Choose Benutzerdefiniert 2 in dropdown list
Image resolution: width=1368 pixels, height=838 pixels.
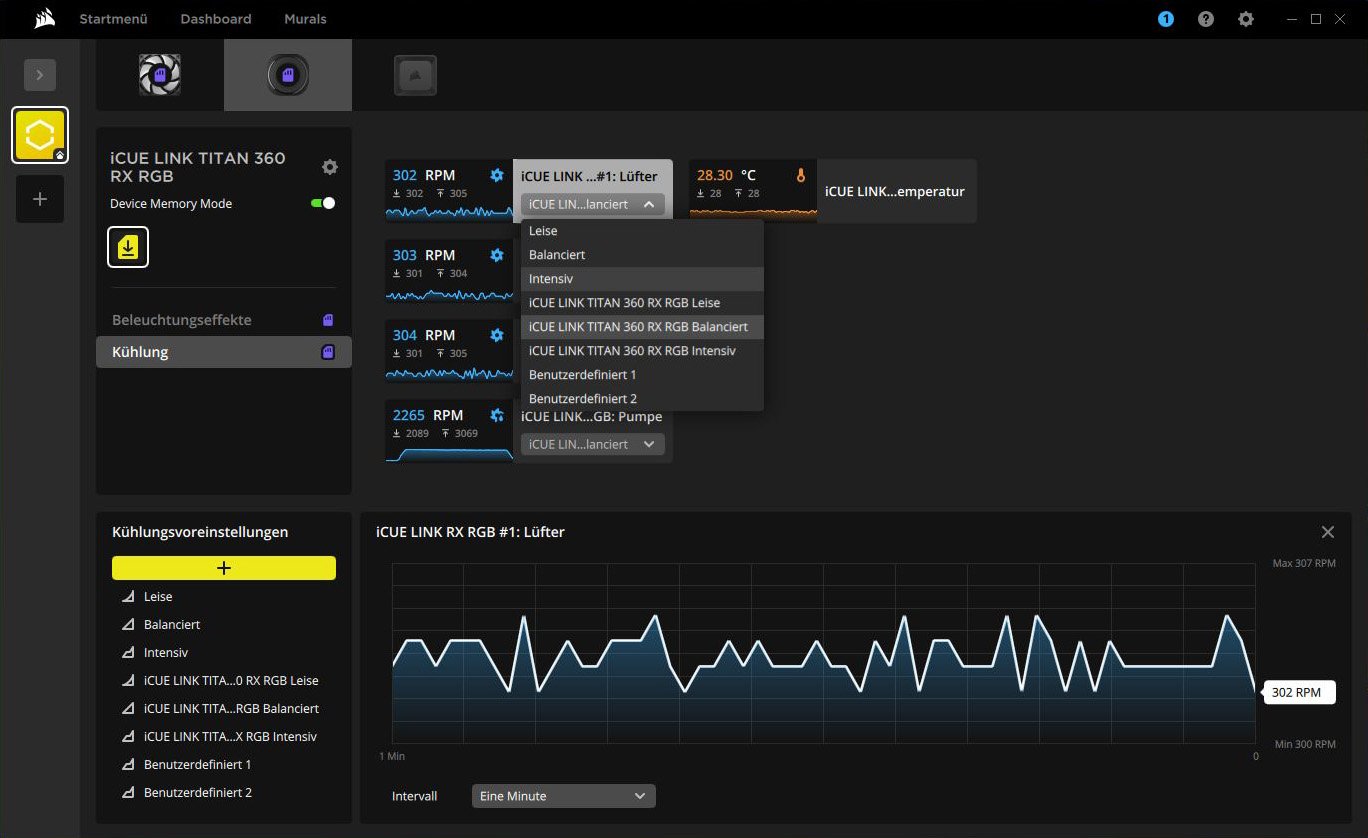pos(642,399)
